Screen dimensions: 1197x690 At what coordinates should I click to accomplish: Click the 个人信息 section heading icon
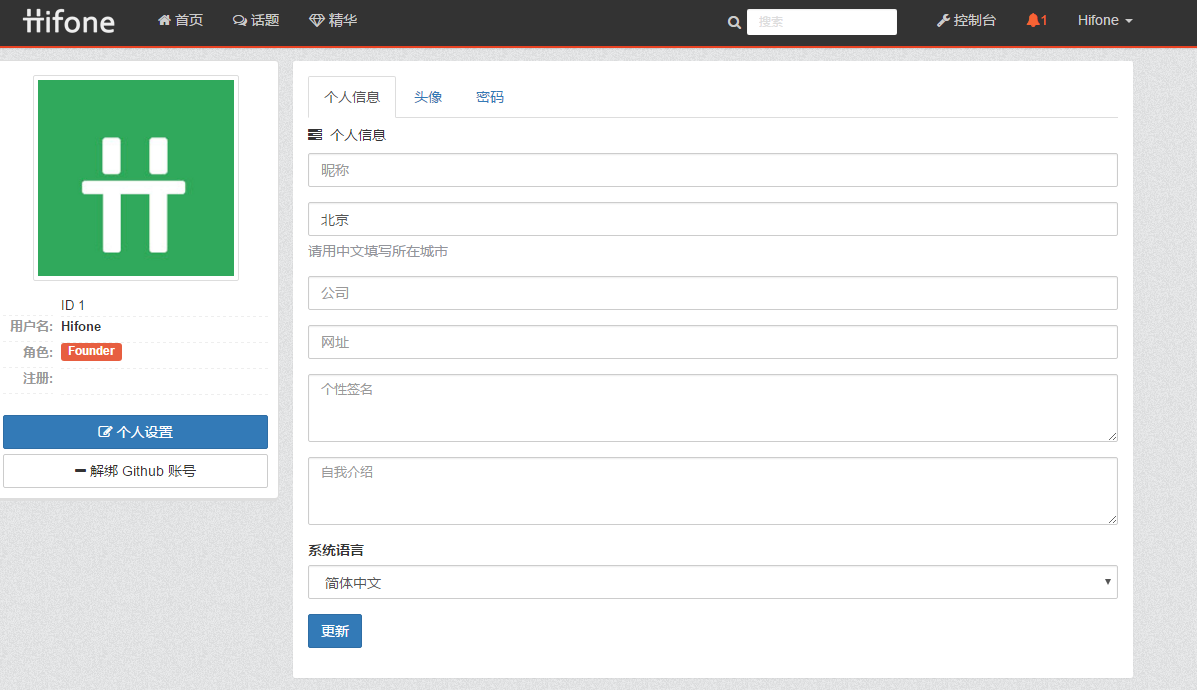click(x=315, y=135)
